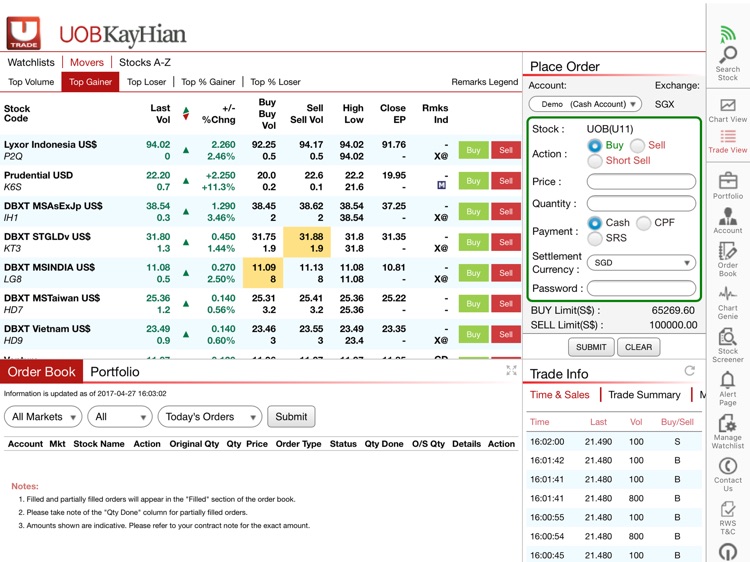Expand Order Book panel with arrows icon
The width and height of the screenshot is (750, 562).
(511, 370)
